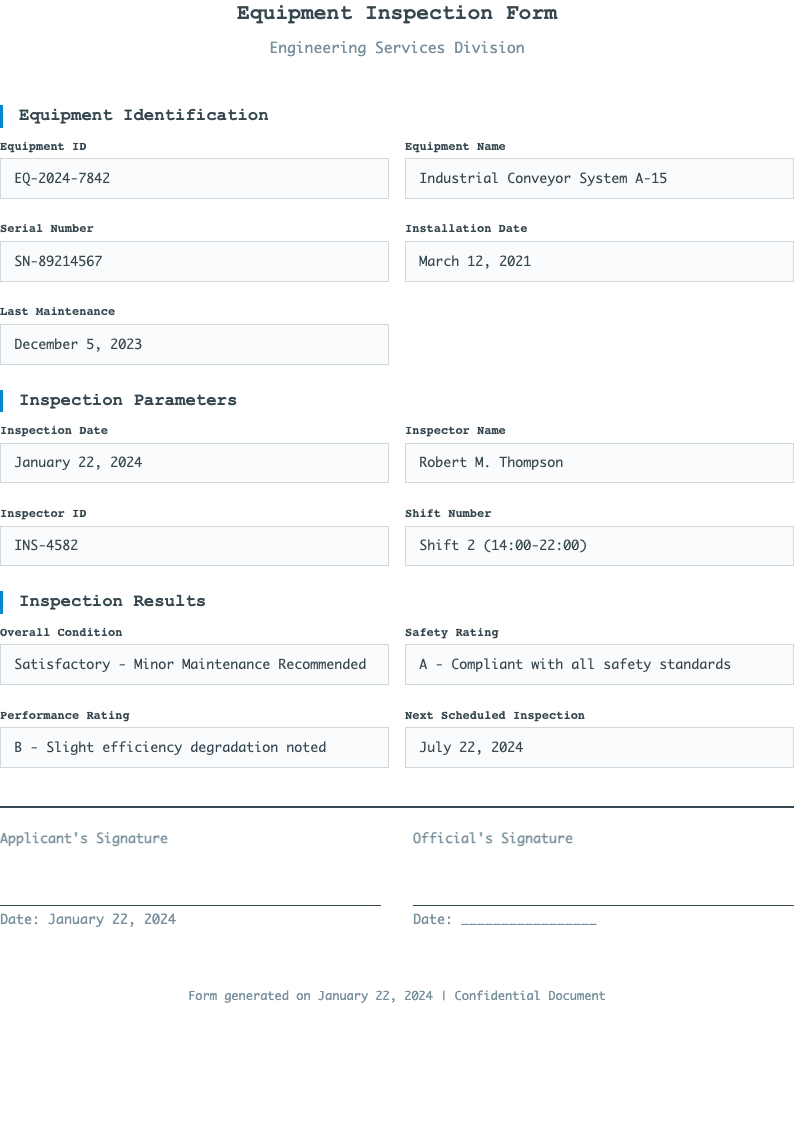Select the Overall Condition field
Screen dimensions: 794x1123
point(194,664)
